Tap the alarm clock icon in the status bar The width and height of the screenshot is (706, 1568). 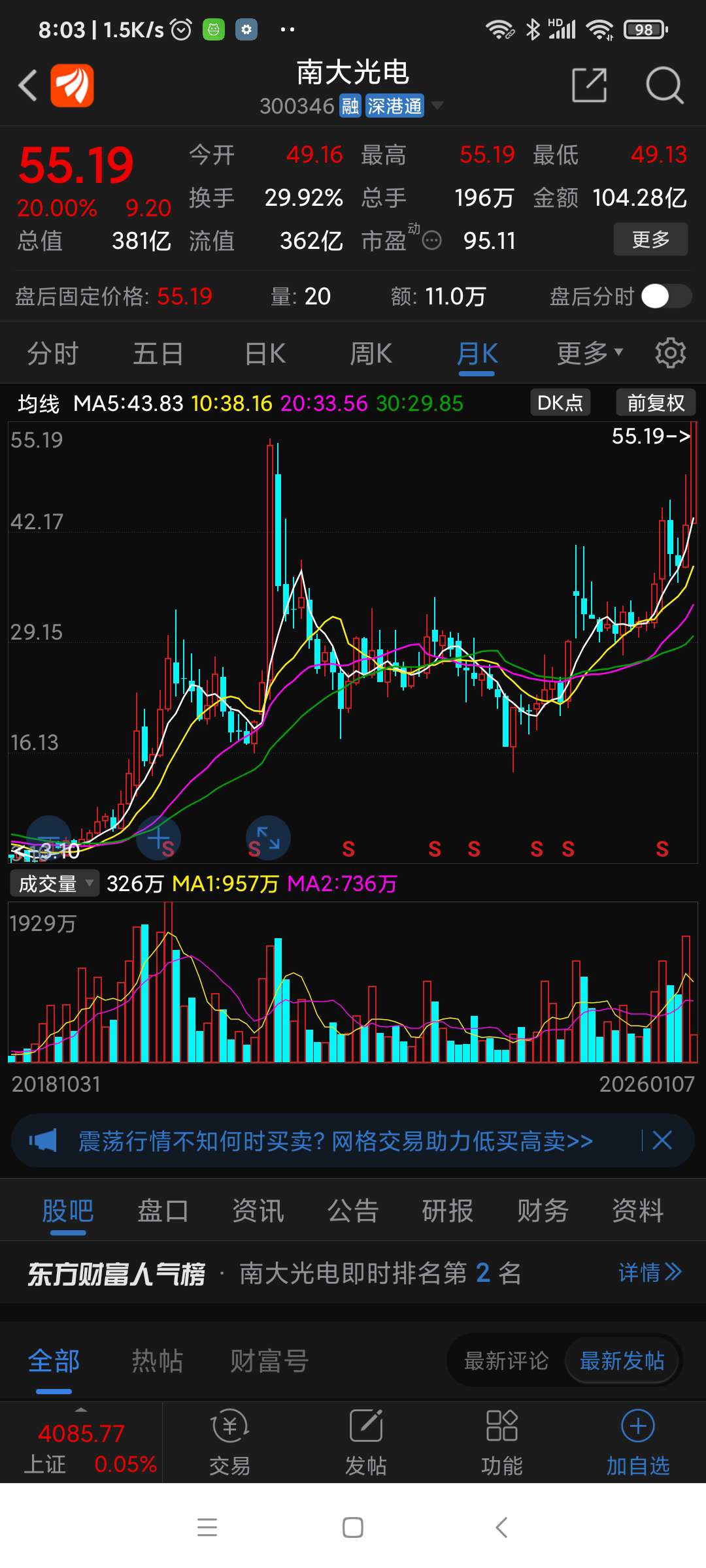pos(181,29)
